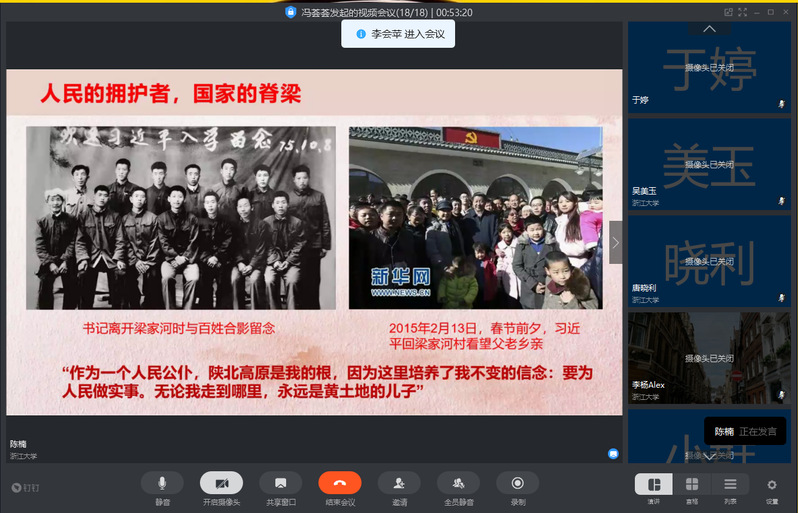Invite participants using 邀请 button
The image size is (798, 513).
coord(400,483)
